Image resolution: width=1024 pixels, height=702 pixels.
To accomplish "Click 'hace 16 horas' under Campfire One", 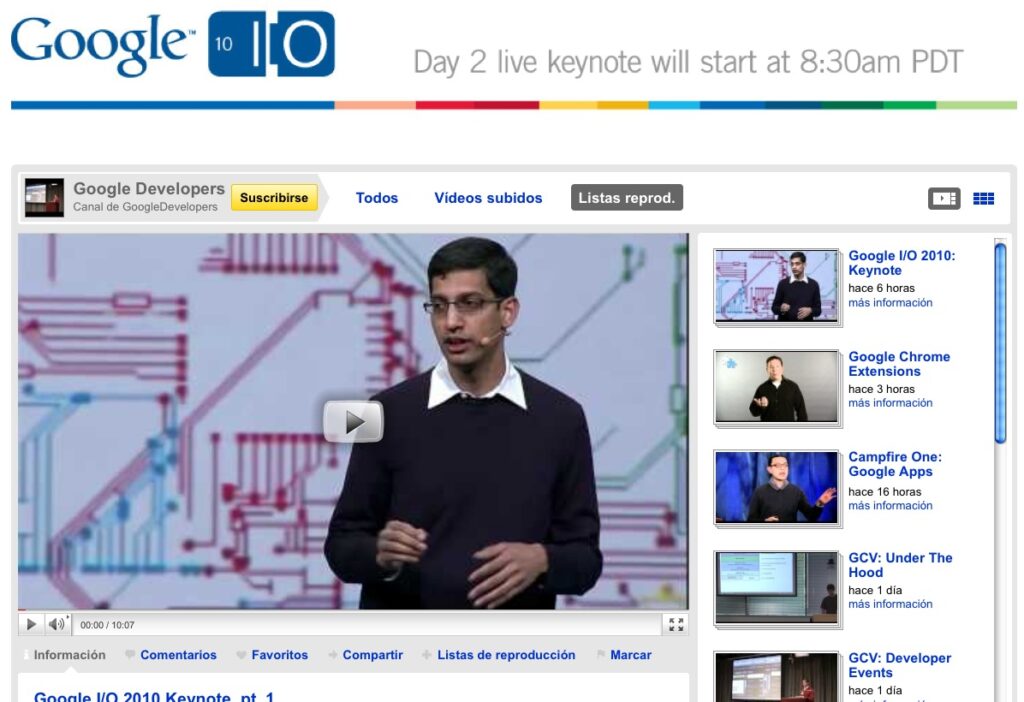I will 885,492.
